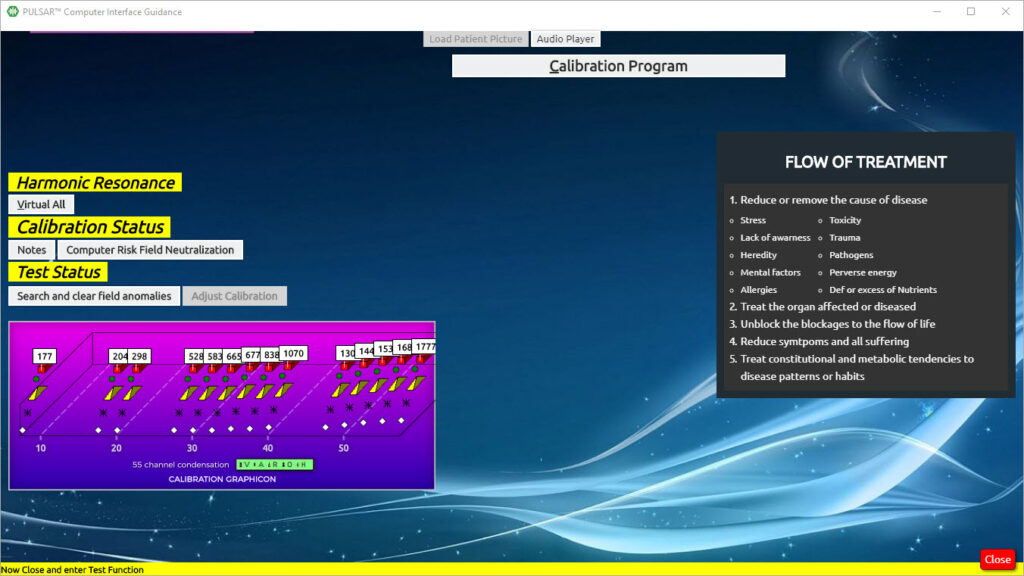Launch the Calibration Program

click(618, 66)
